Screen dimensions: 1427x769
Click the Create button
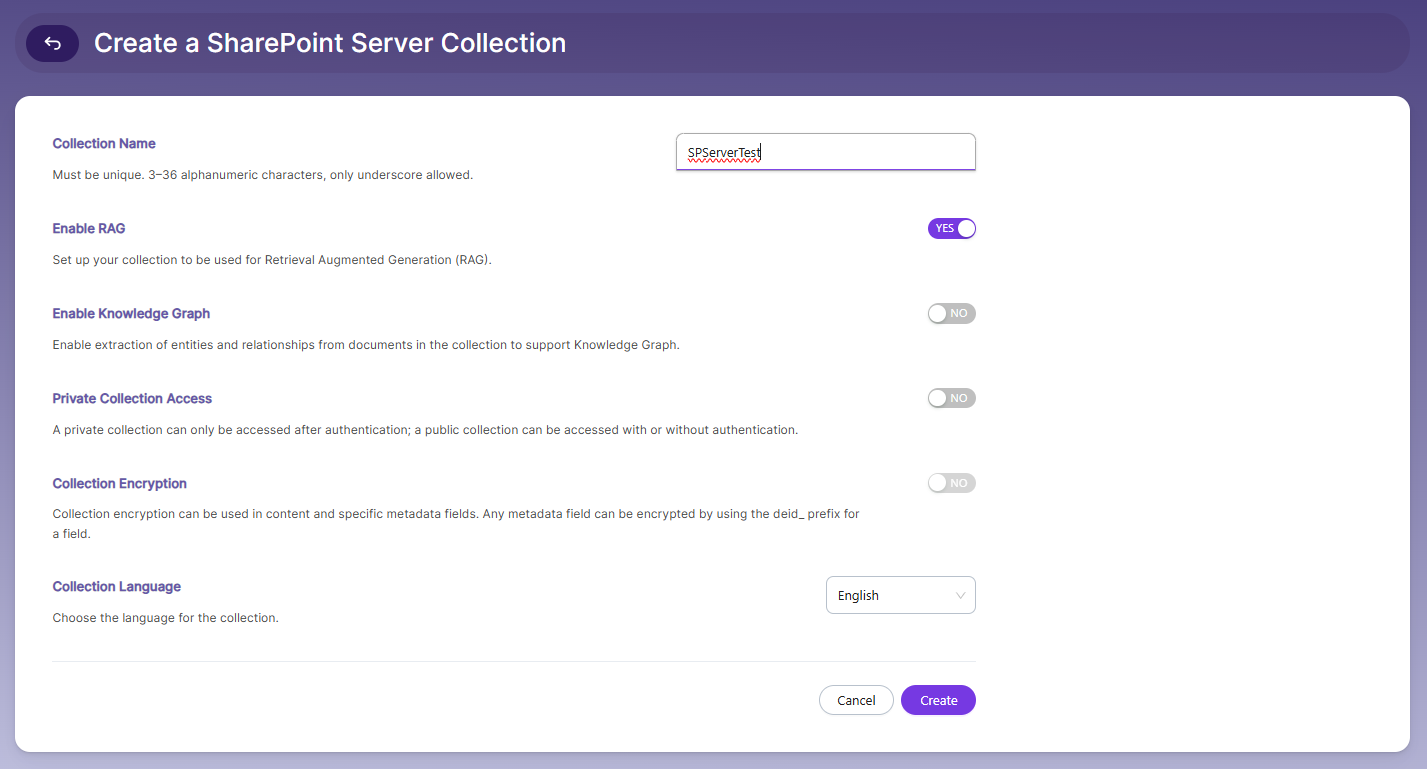point(938,700)
